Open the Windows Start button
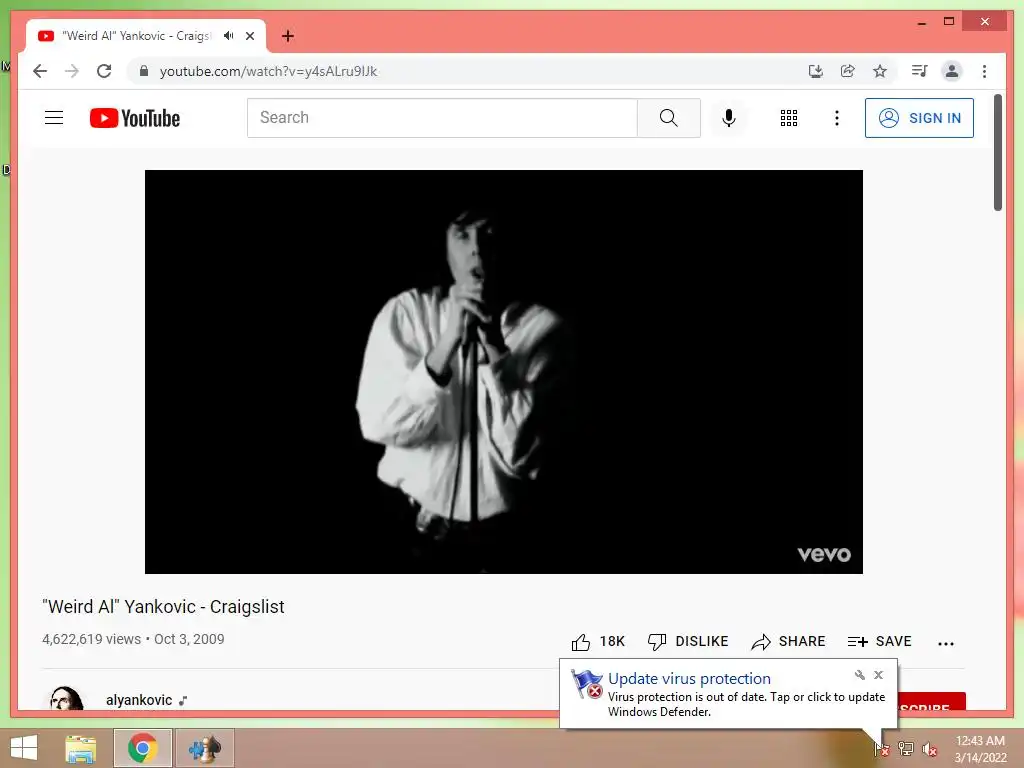 coord(24,748)
